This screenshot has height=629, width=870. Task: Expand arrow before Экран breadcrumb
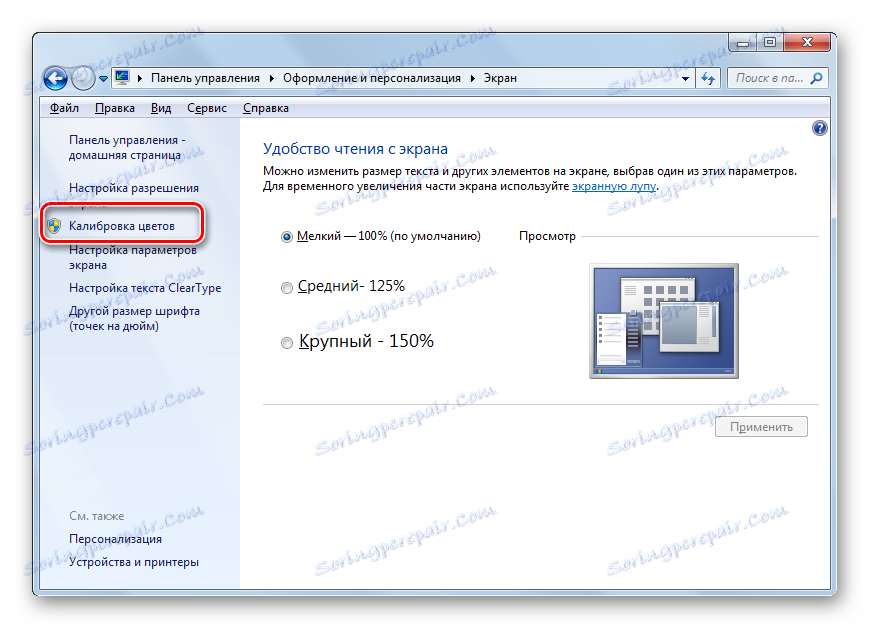pyautogui.click(x=473, y=78)
